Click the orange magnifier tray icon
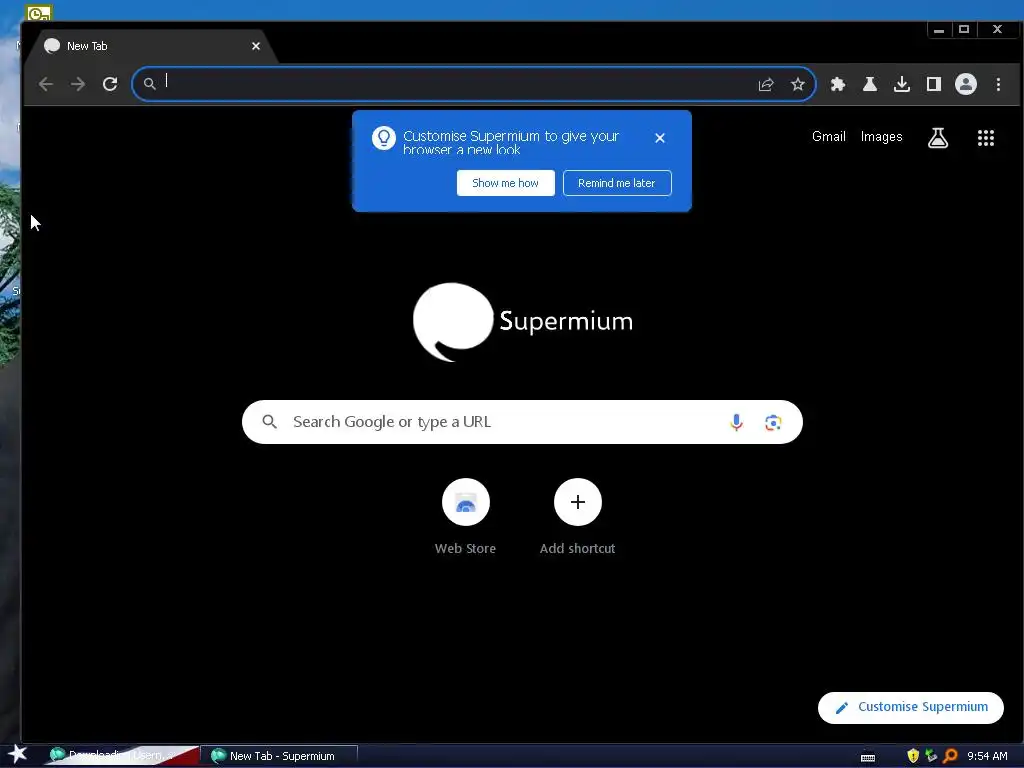 pyautogui.click(x=950, y=756)
